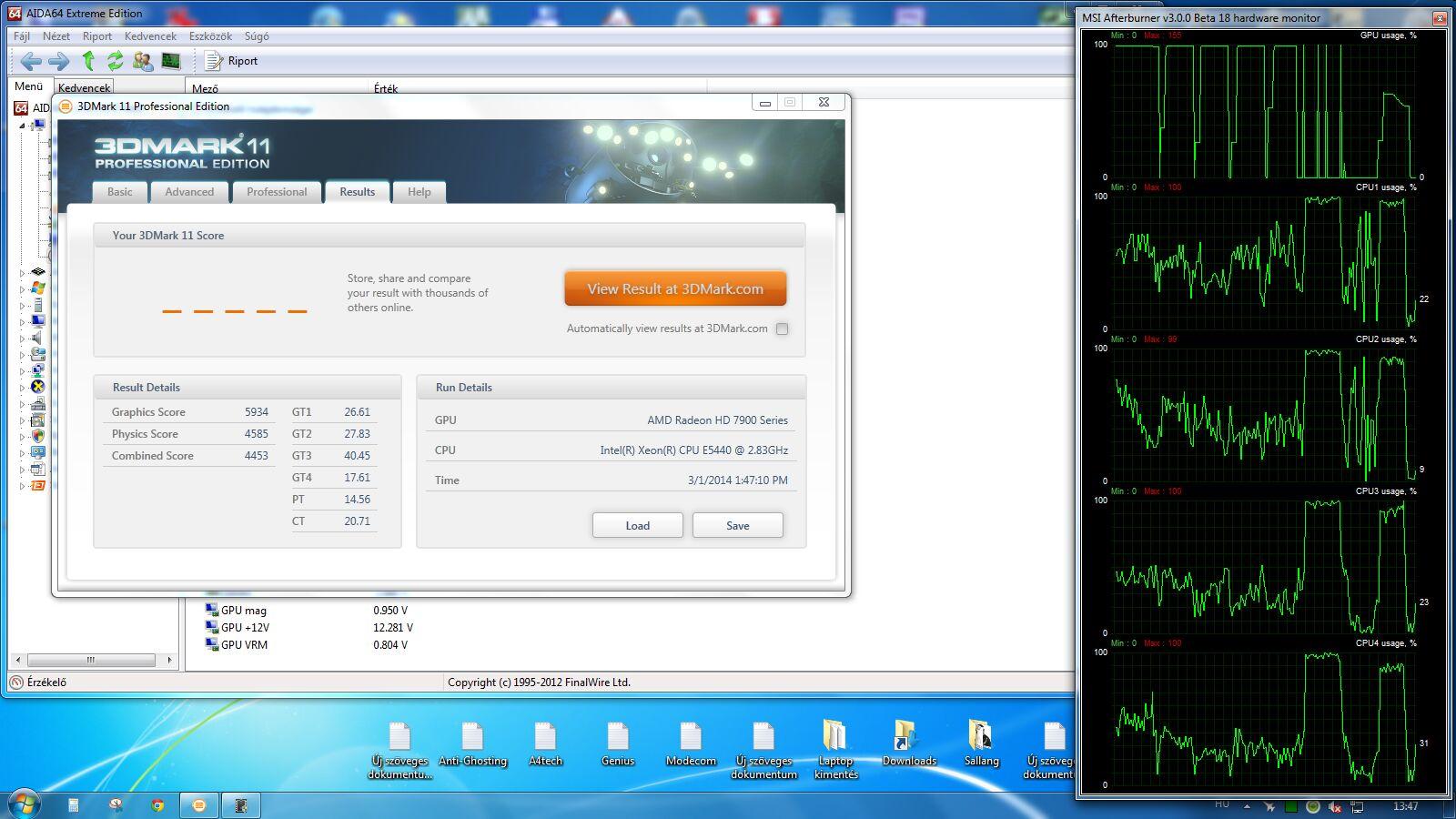The image size is (1456, 819).
Task: Show hidden tray icons arrow
Action: pyautogui.click(x=1247, y=806)
